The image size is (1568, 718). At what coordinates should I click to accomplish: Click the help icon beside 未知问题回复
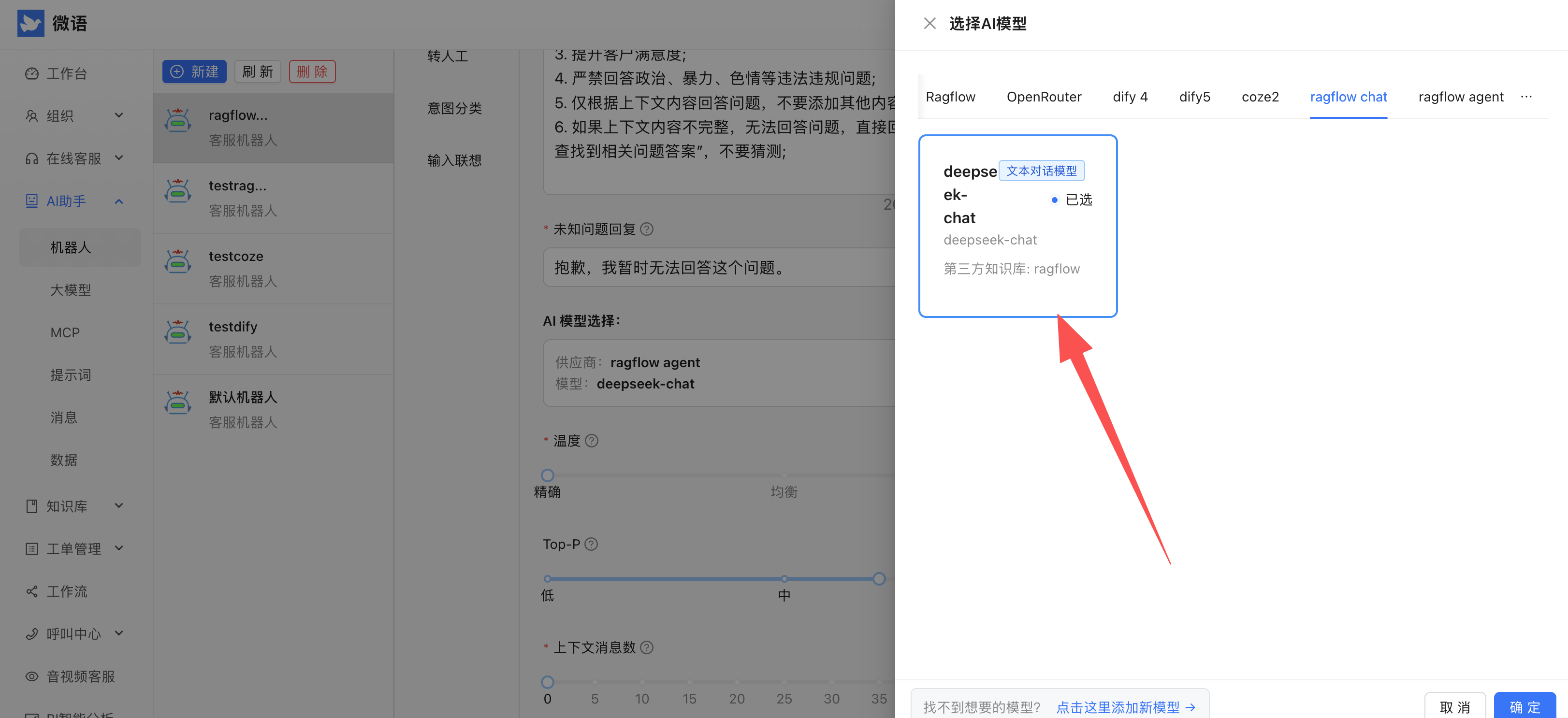(x=647, y=230)
